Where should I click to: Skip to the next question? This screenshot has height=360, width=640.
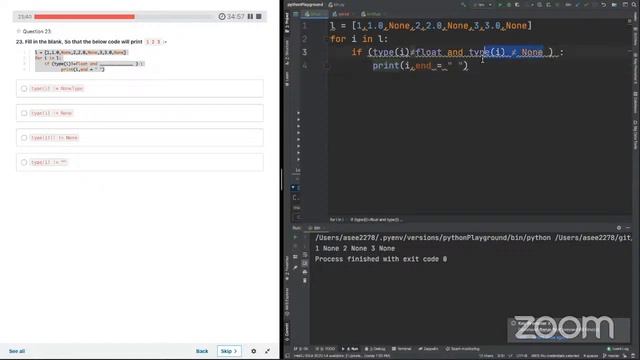click(229, 351)
